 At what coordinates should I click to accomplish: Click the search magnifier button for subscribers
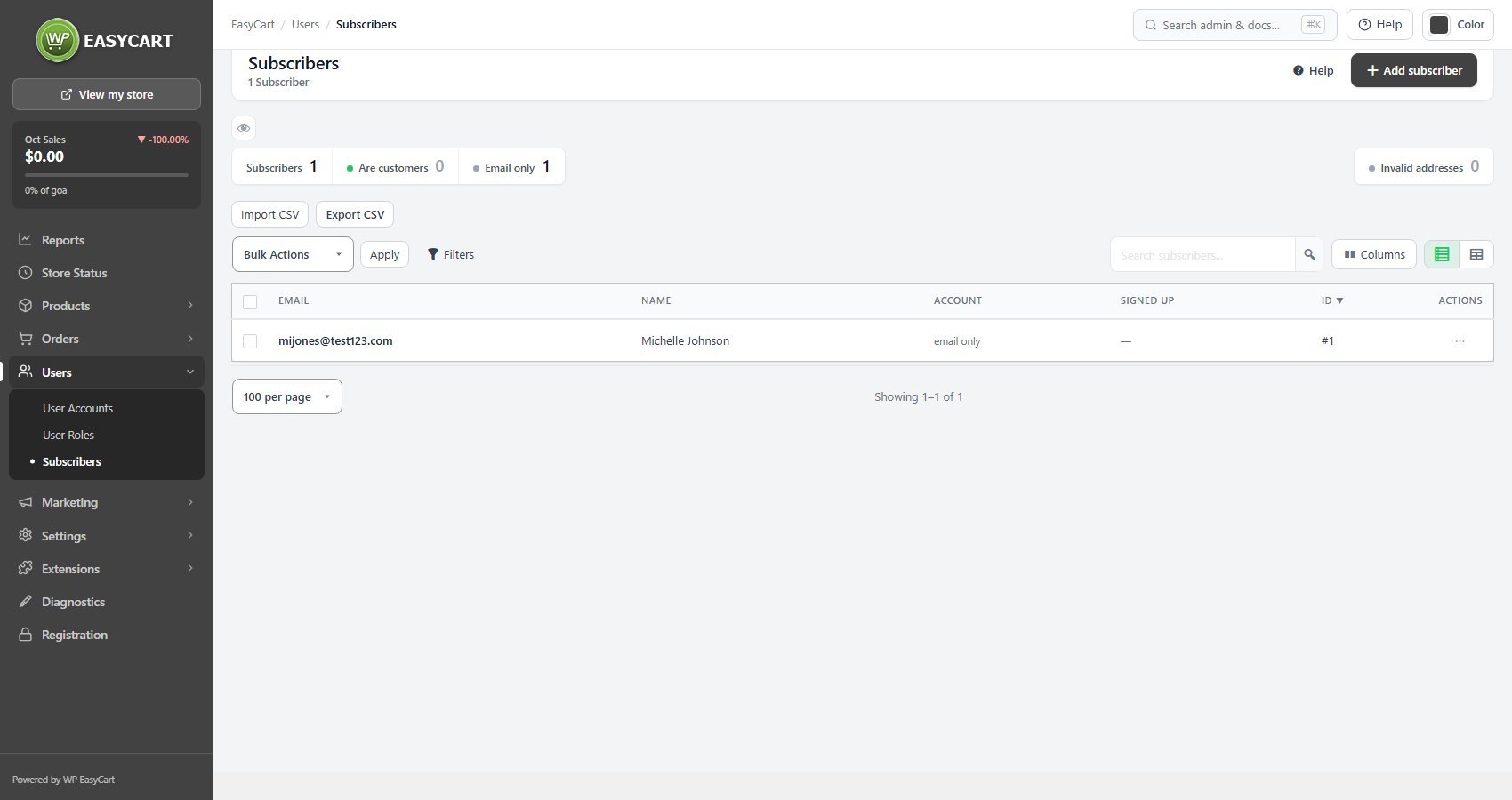coord(1309,254)
